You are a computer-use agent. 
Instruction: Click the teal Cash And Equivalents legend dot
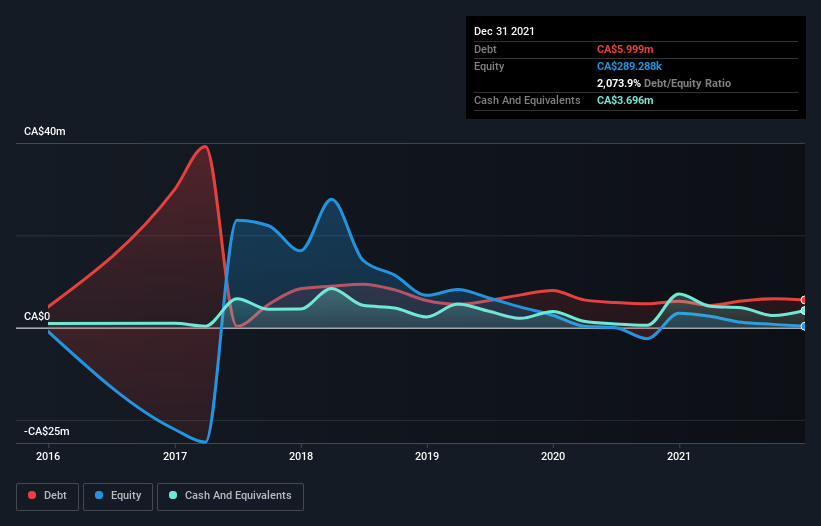coord(173,495)
